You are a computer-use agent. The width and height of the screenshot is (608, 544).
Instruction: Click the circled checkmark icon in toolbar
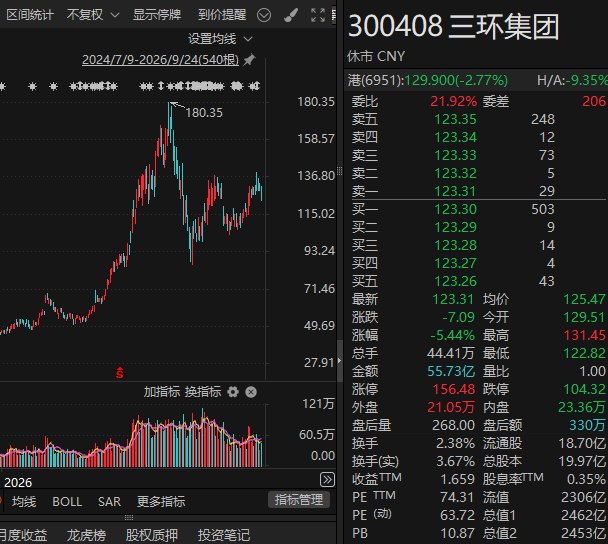(x=264, y=15)
